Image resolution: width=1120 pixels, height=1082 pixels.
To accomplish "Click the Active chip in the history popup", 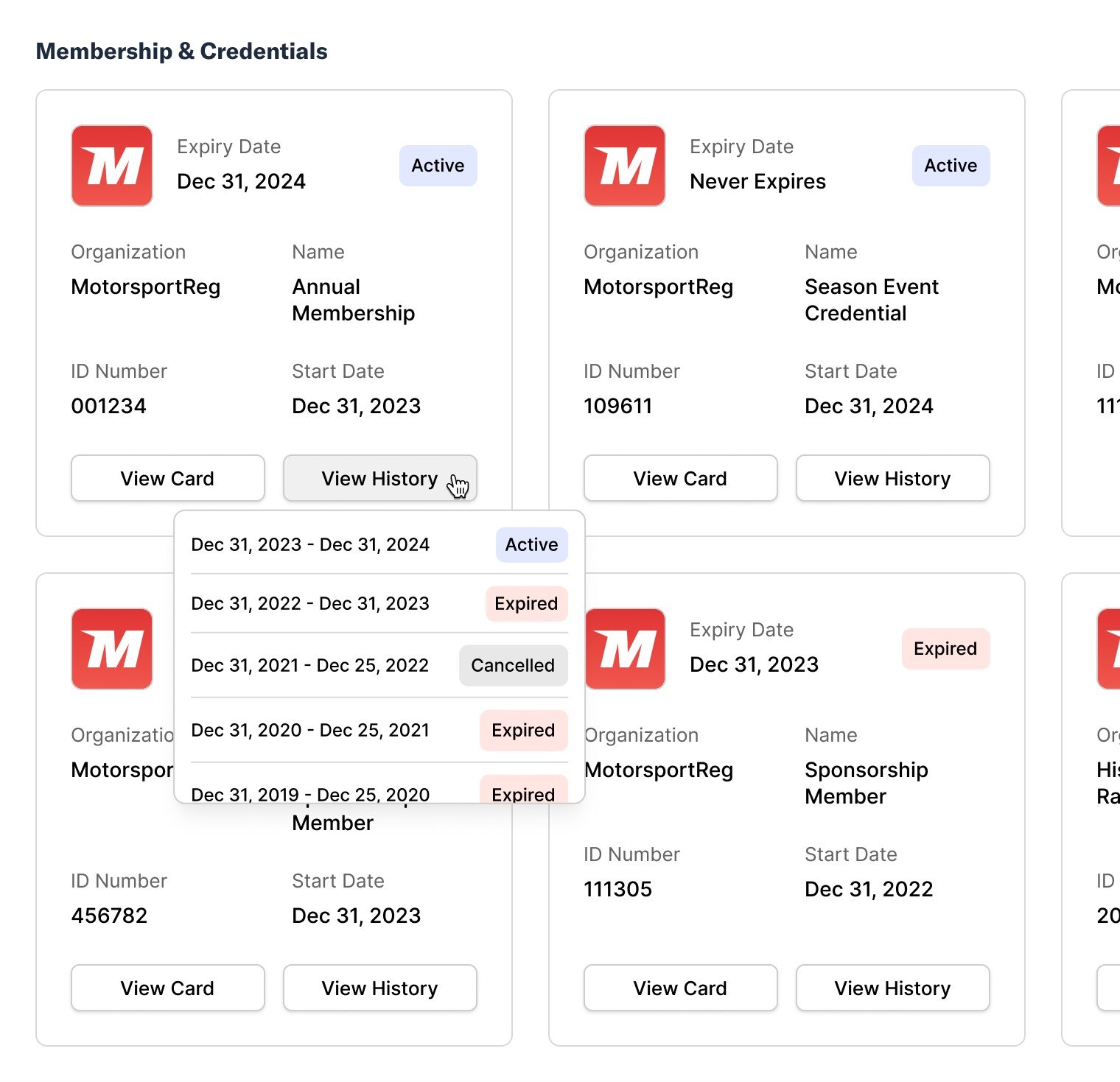I will point(531,545).
